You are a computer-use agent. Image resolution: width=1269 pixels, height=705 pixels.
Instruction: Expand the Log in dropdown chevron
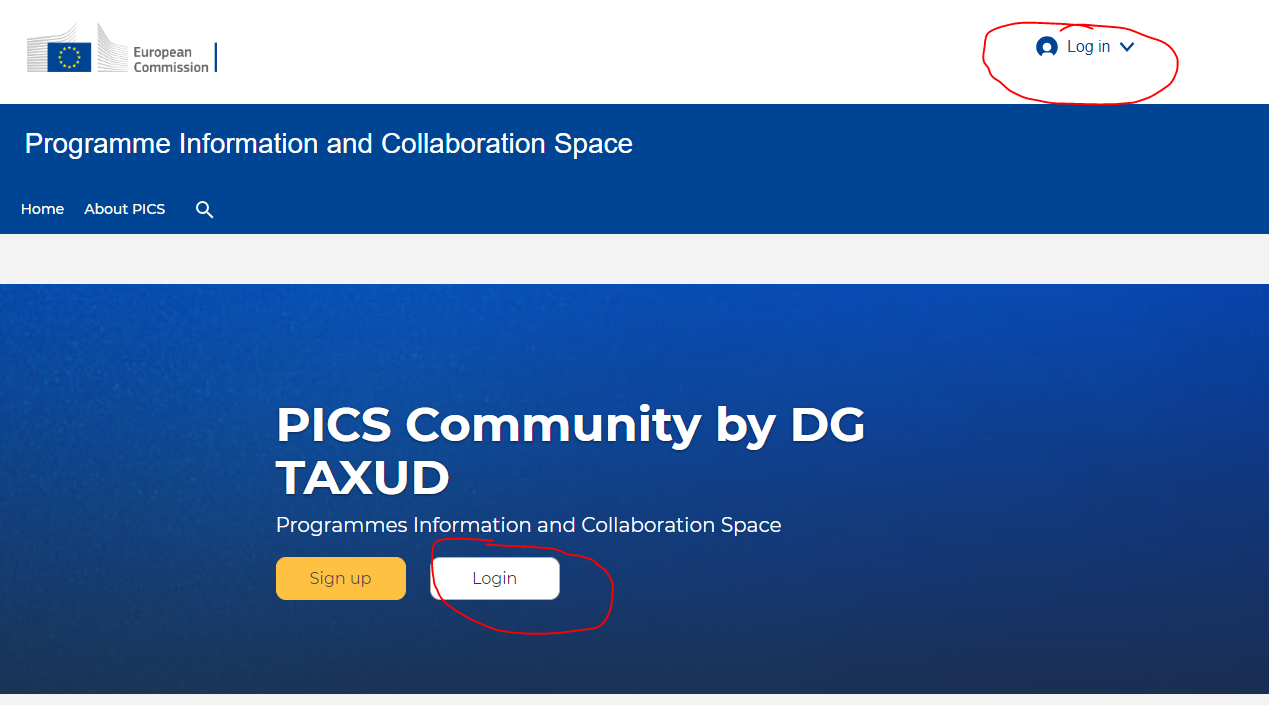(x=1127, y=47)
